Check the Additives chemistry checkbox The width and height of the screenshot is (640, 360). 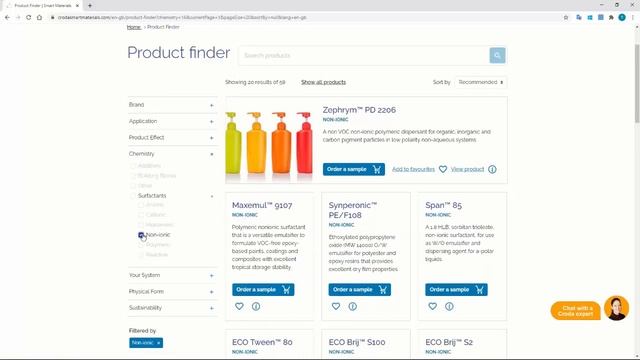coord(133,166)
